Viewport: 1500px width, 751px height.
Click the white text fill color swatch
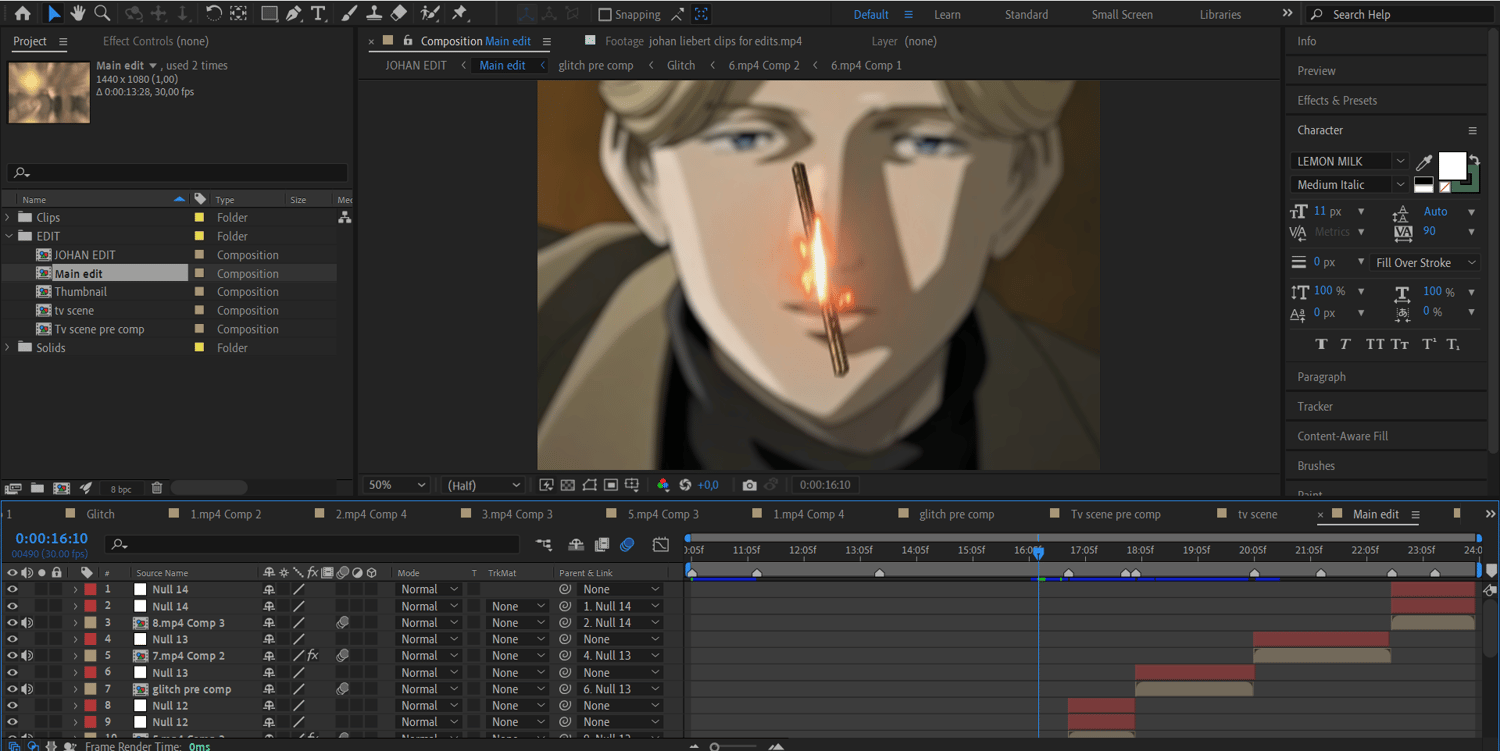coord(1451,165)
